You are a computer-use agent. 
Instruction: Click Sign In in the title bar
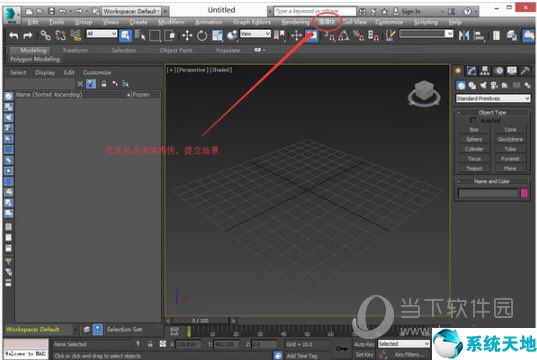pyautogui.click(x=411, y=11)
